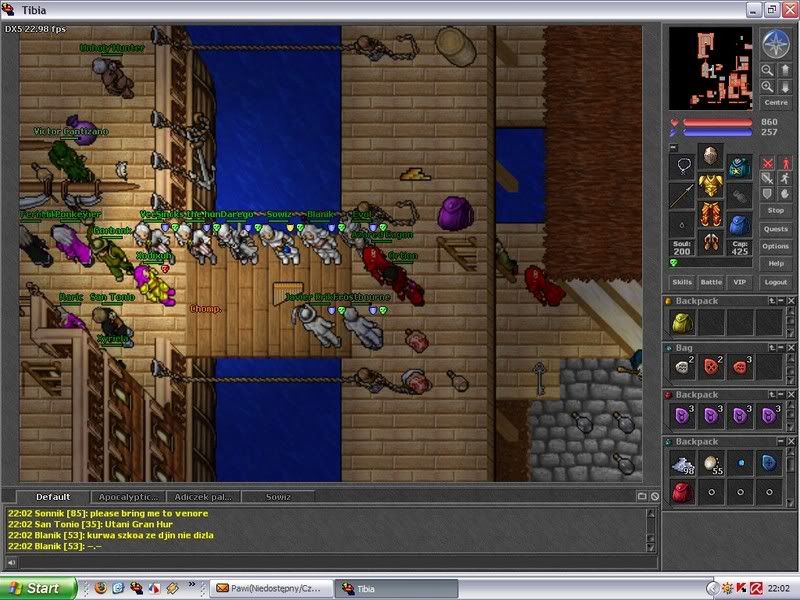Enable balanced fighting mode
Viewport: 800px width, 600px height.
[x=767, y=179]
